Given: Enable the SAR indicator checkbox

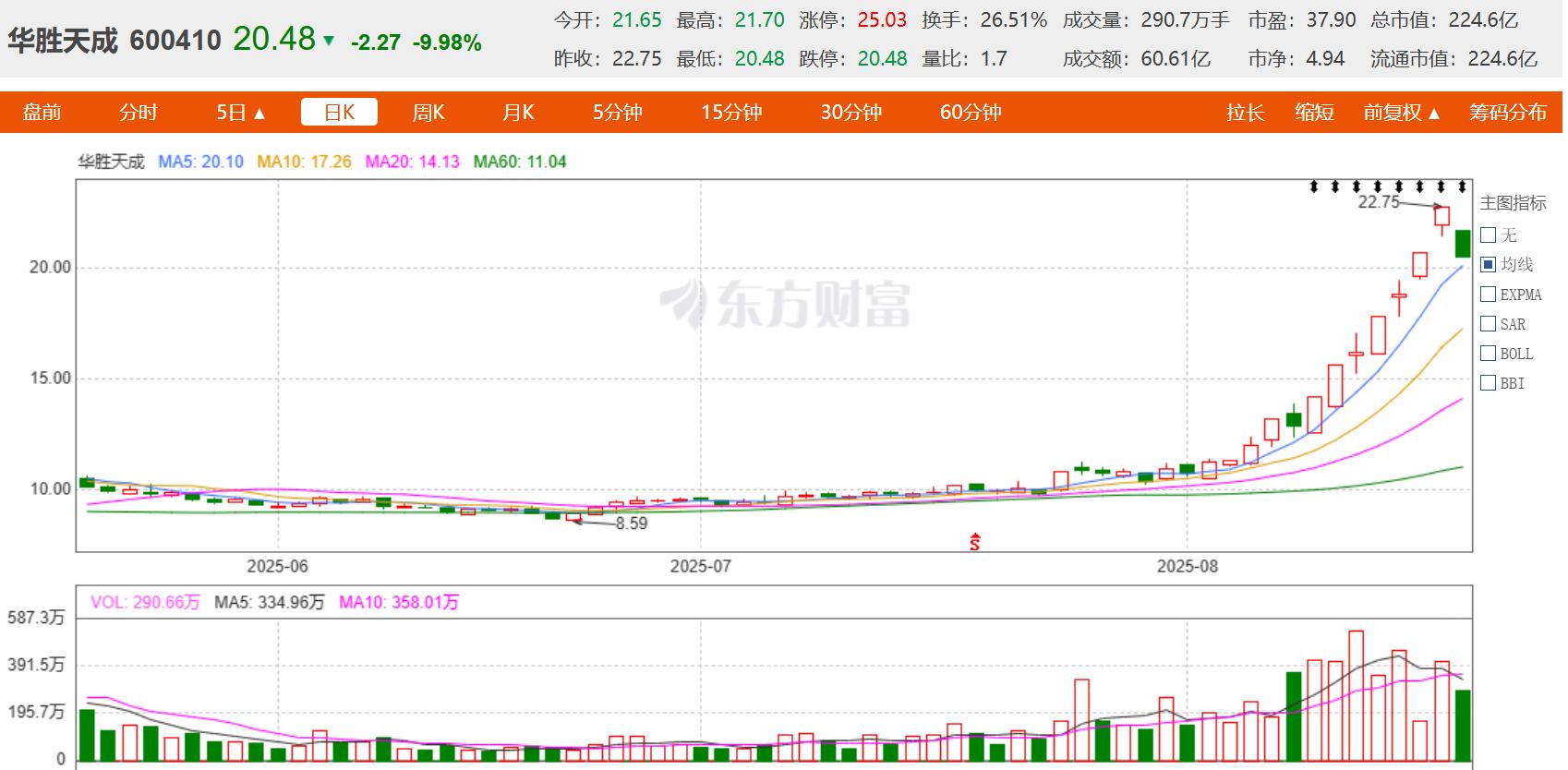Looking at the screenshot, I should 1488,324.
